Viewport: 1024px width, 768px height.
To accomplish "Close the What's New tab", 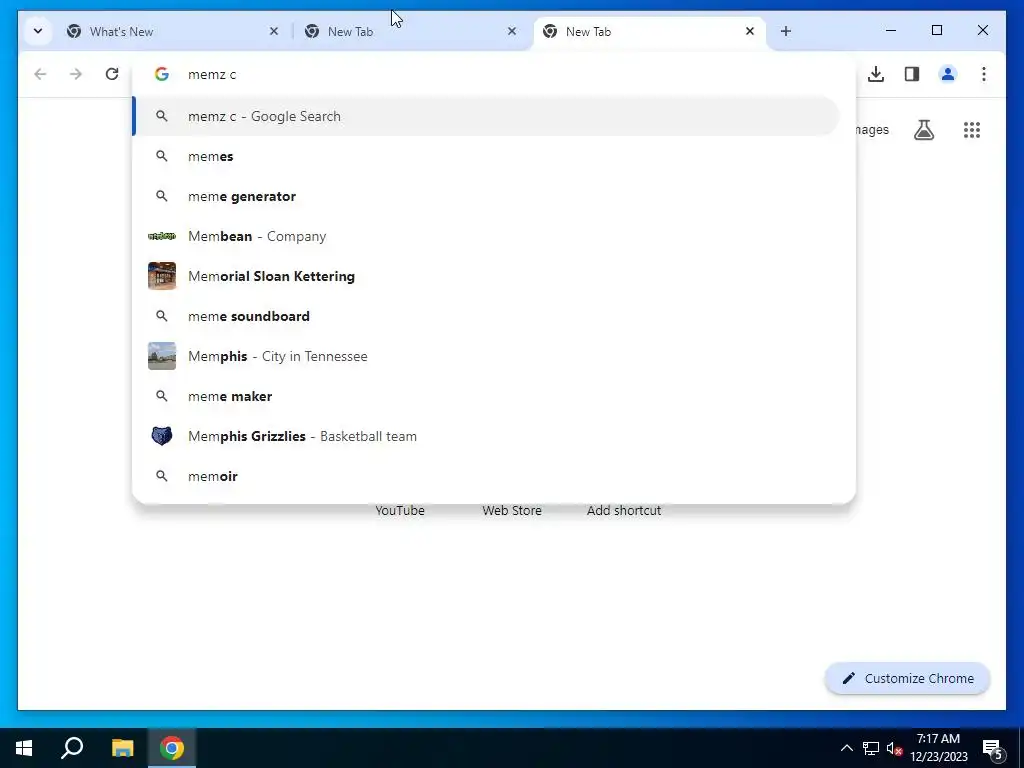I will tap(274, 31).
